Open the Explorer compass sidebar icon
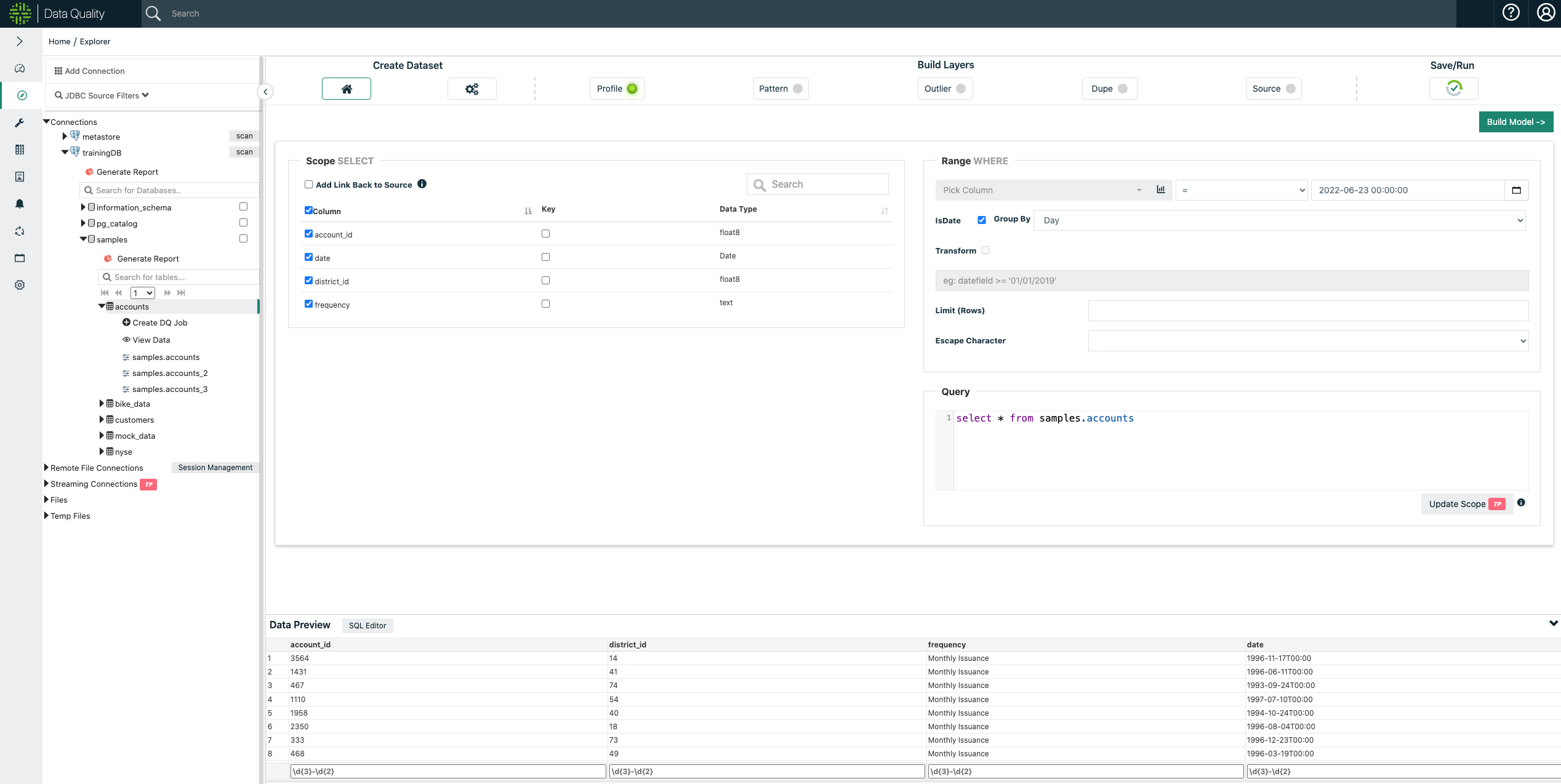Screen dimensions: 1561x784 pyautogui.click(x=22, y=95)
